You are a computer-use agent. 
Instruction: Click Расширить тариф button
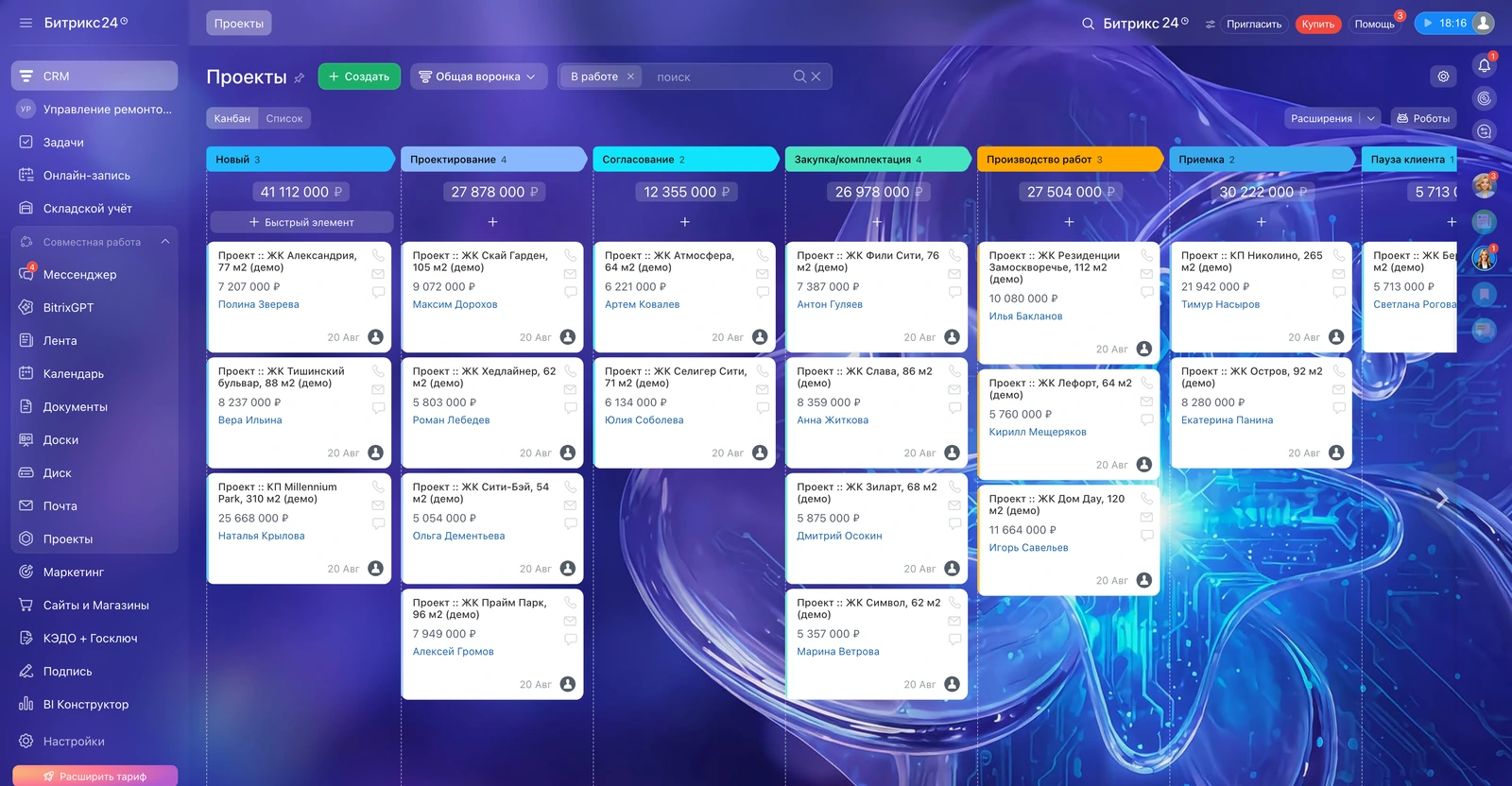(x=94, y=777)
